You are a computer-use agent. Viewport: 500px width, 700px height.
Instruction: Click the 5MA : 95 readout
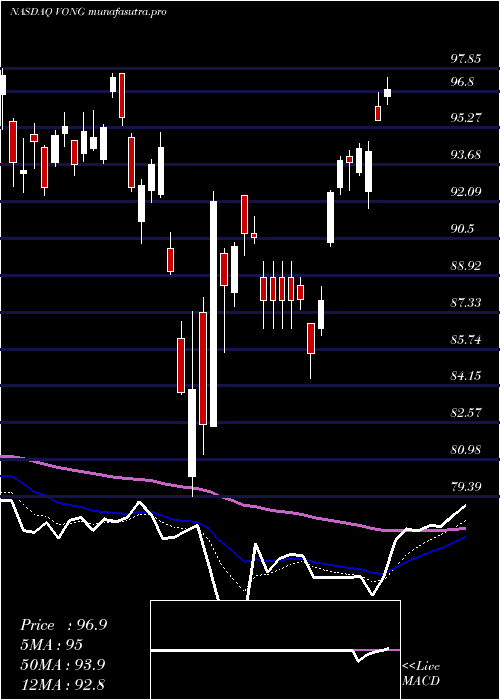click(x=51, y=645)
